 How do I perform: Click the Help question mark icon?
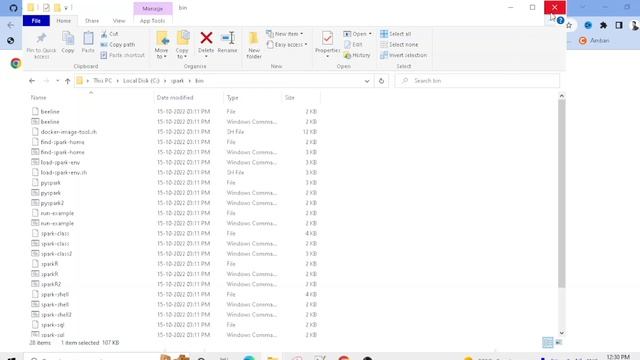pos(561,20)
